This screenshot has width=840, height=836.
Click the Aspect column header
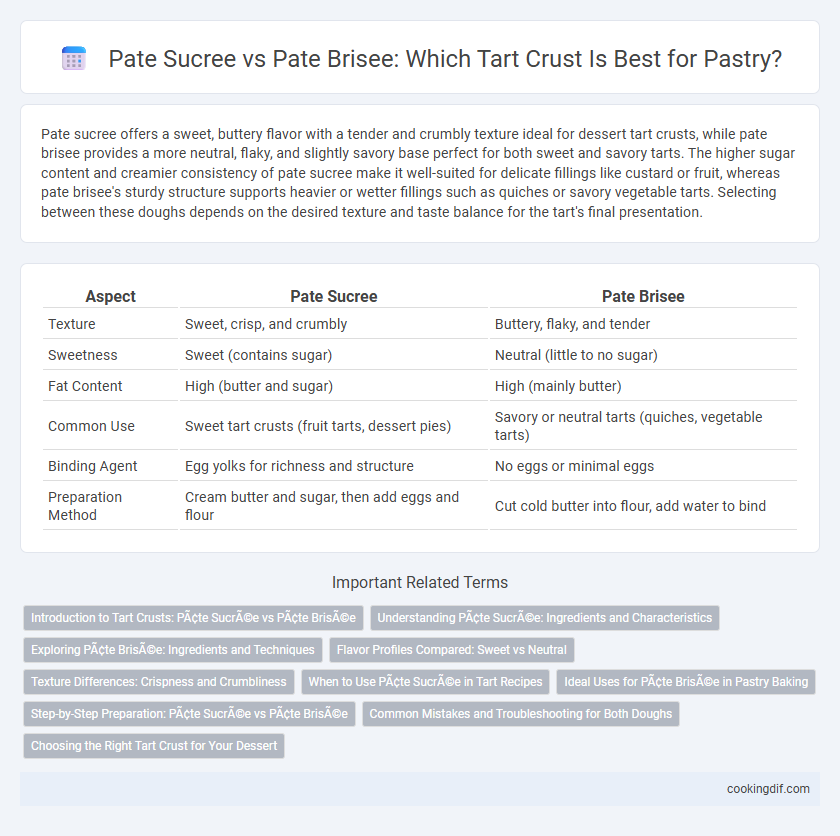coord(110,296)
